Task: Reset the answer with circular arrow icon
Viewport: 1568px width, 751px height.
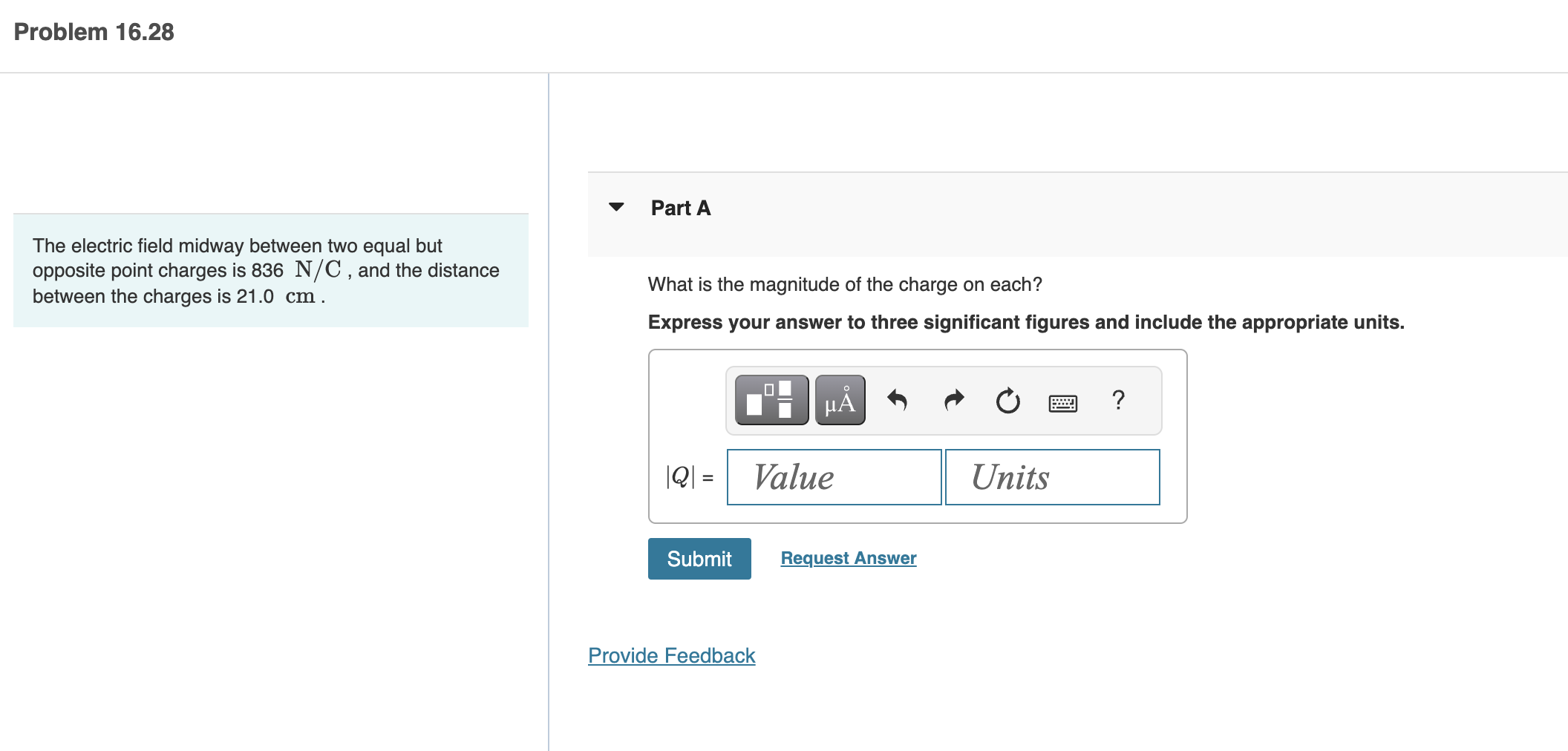Action: pos(1007,401)
